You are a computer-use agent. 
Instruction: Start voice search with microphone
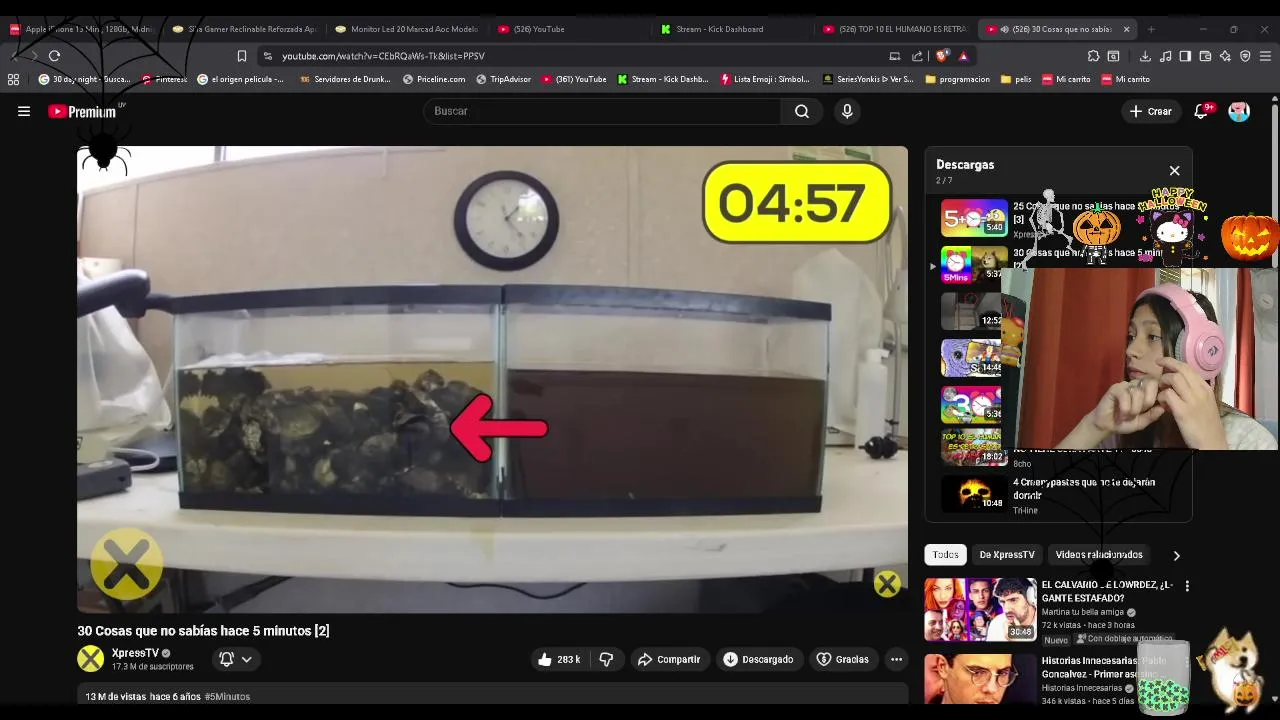(847, 111)
